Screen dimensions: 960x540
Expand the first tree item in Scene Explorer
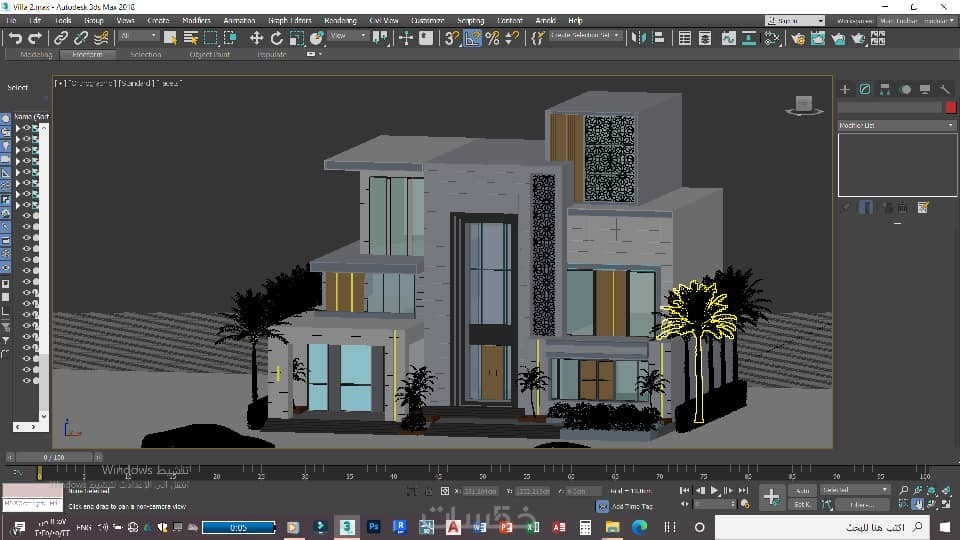point(18,128)
